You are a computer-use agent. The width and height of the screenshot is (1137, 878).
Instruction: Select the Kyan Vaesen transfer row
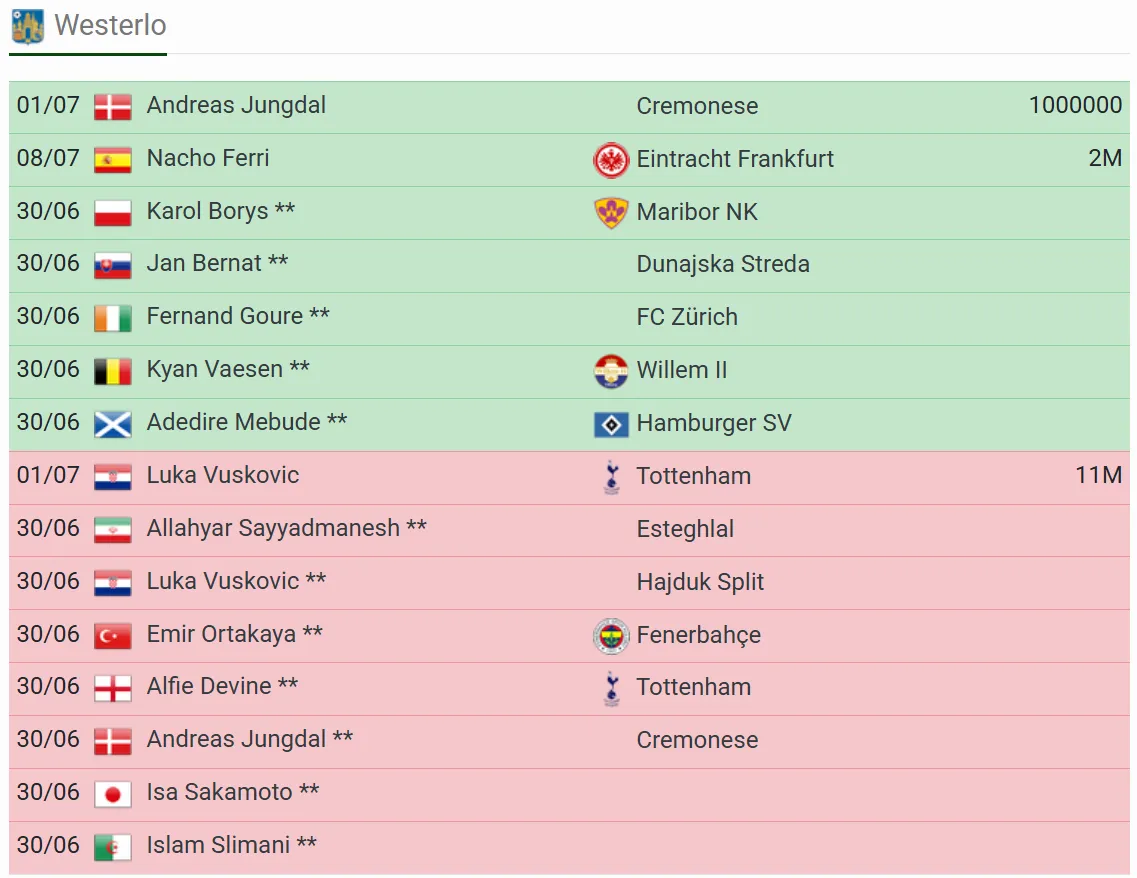pos(569,371)
